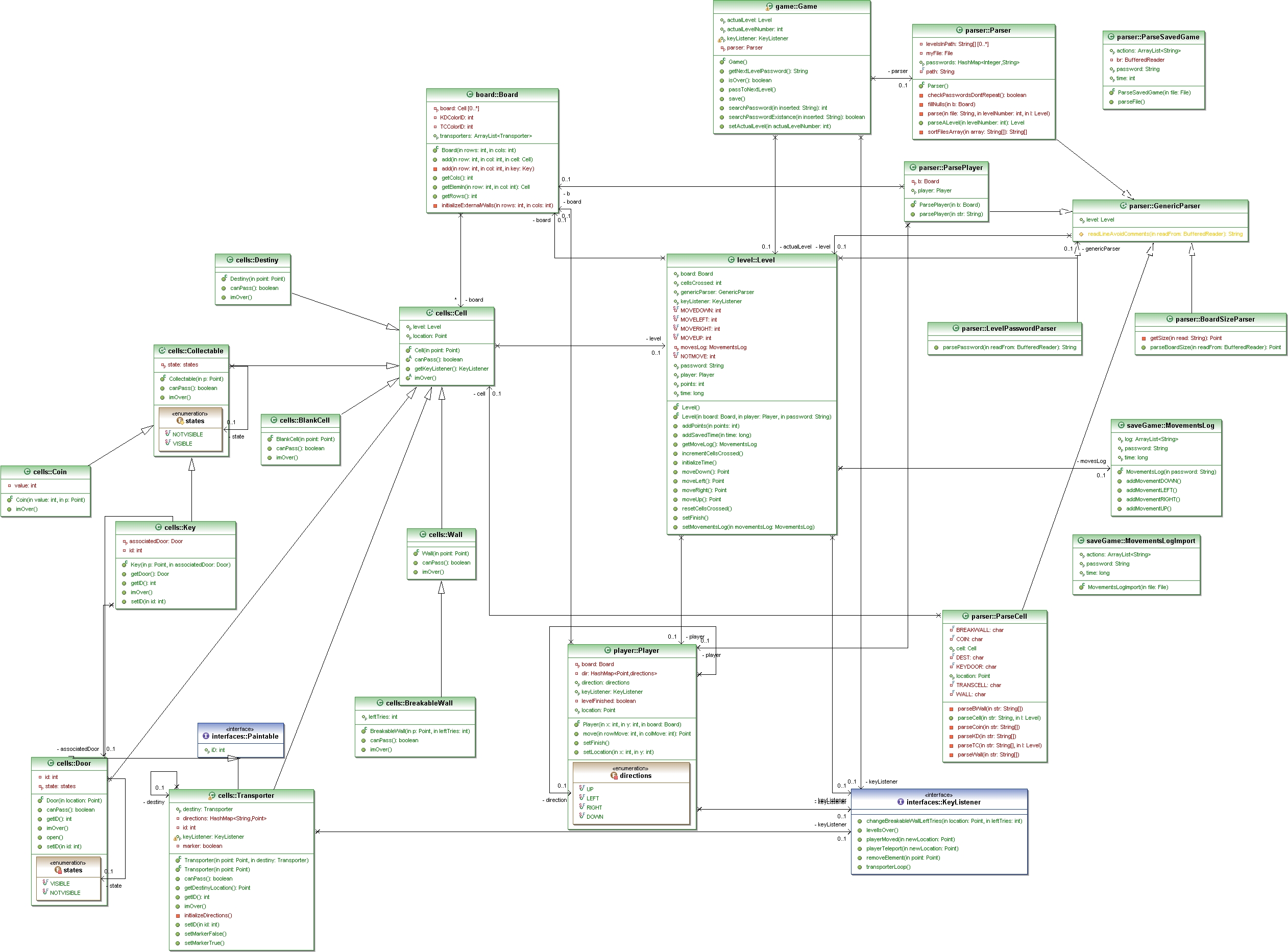Select "getDoor(): Door" in cells::Key
The width and height of the screenshot is (1288, 952).
click(x=150, y=574)
